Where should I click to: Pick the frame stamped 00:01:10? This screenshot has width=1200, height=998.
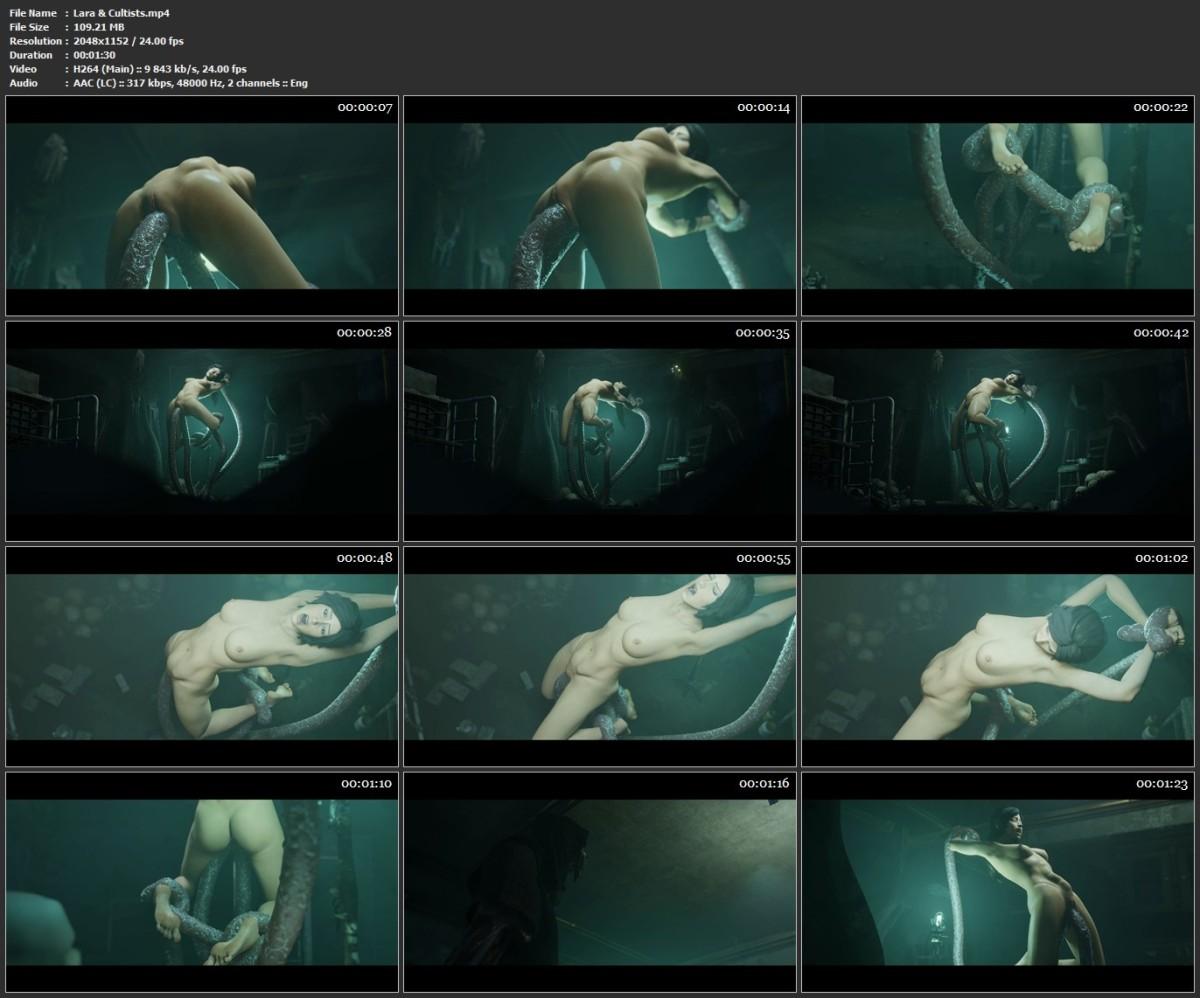202,881
